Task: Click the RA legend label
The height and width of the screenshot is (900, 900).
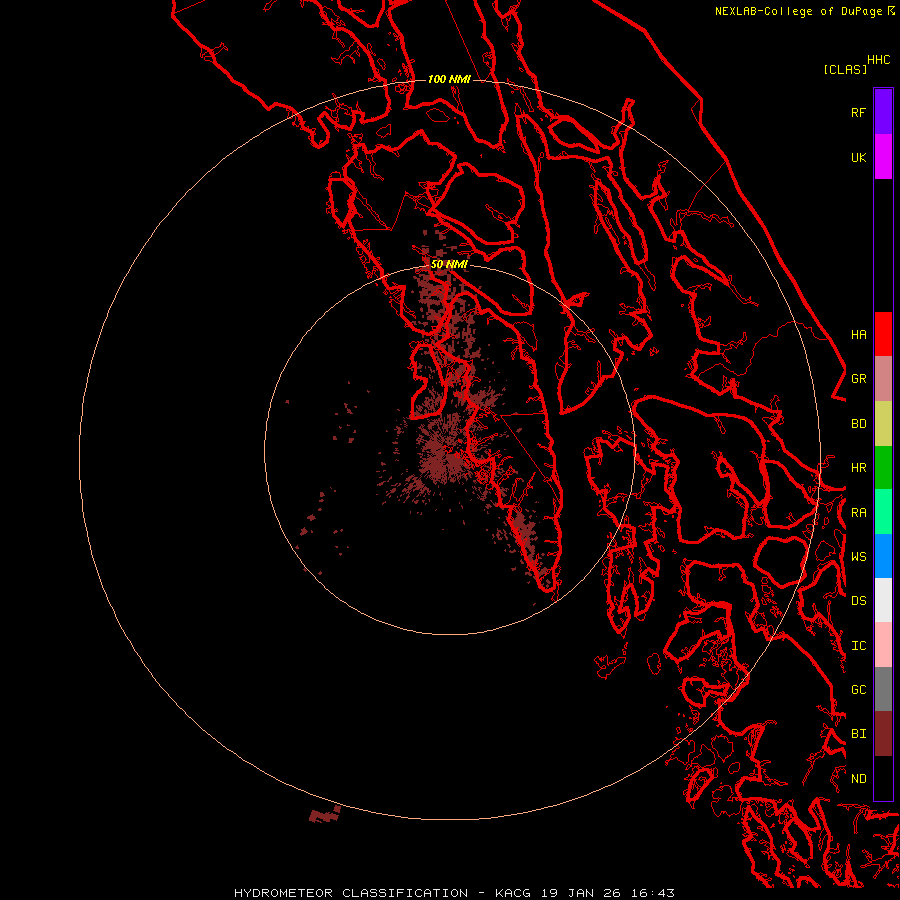Action: 858,513
